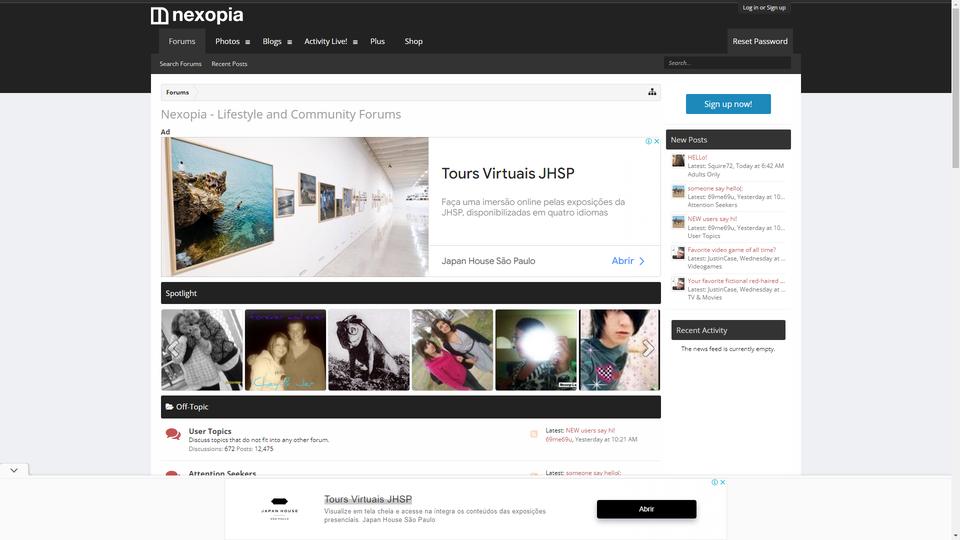Open spotlight photo of two girls outdoors

point(452,350)
